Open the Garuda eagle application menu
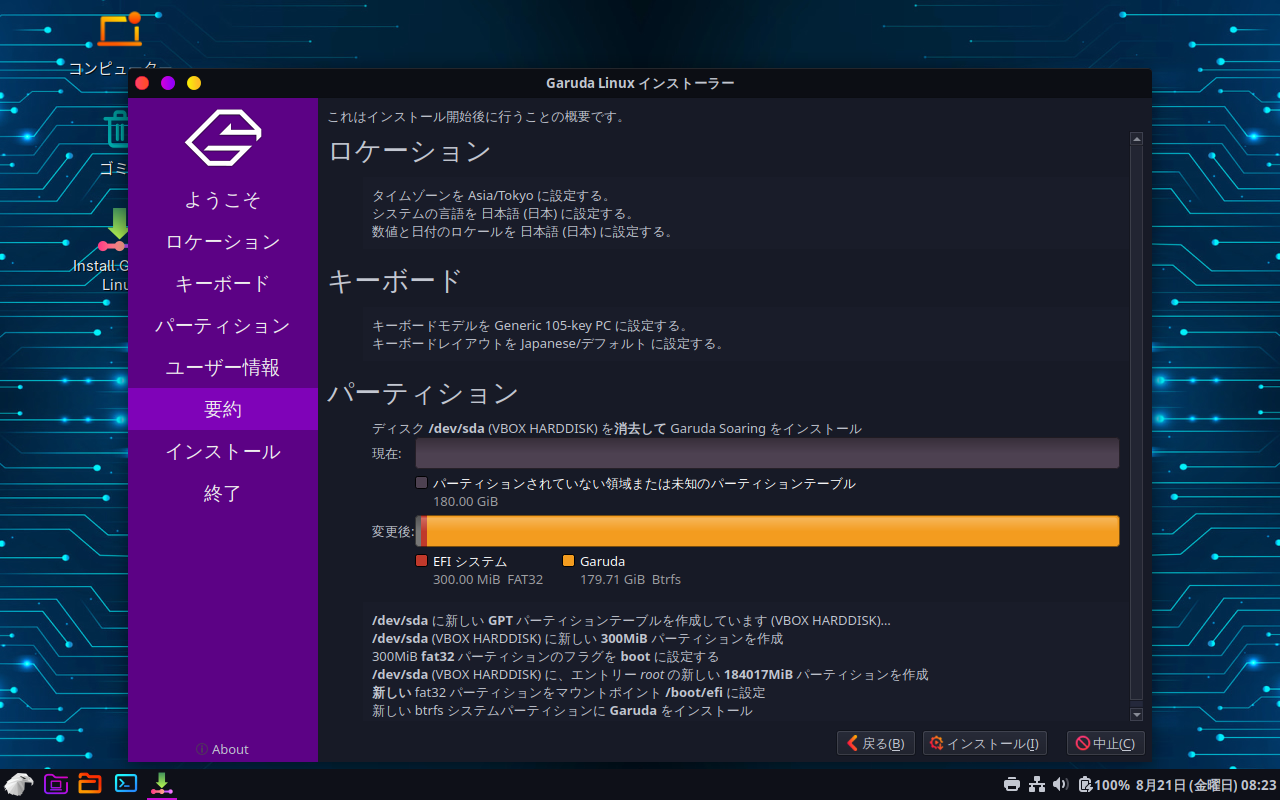Screen dimensions: 1280x800 (x=18, y=784)
